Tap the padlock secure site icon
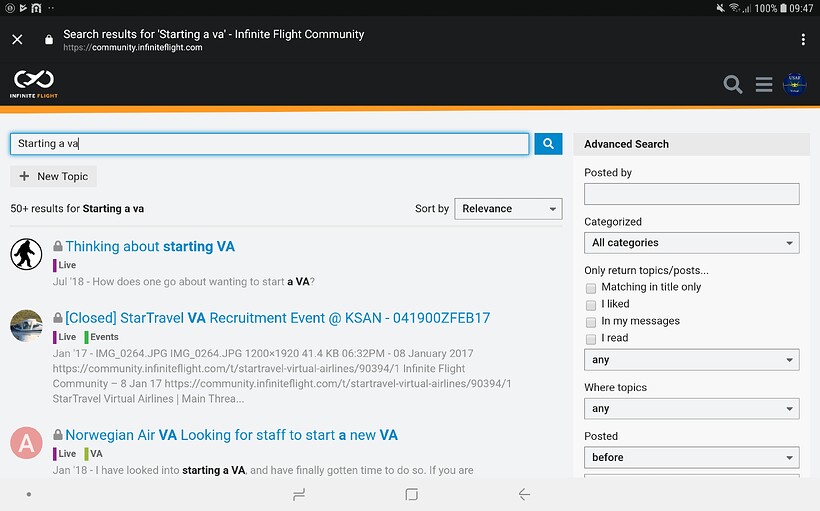 pyautogui.click(x=49, y=40)
